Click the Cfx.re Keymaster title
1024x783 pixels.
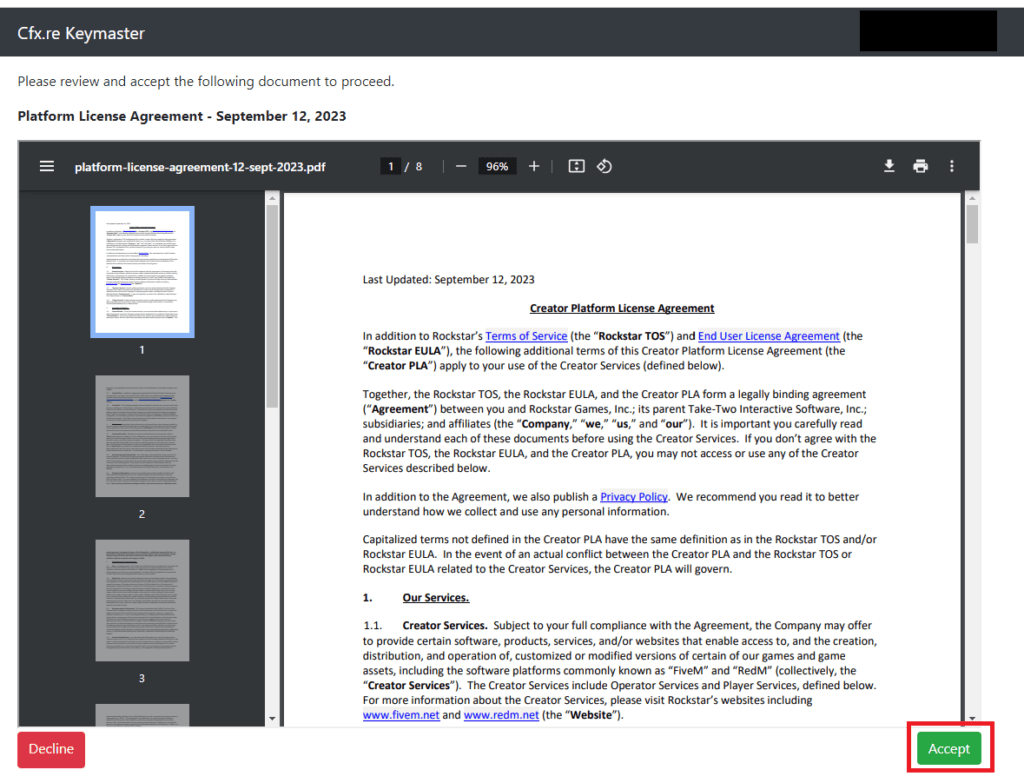pos(81,33)
